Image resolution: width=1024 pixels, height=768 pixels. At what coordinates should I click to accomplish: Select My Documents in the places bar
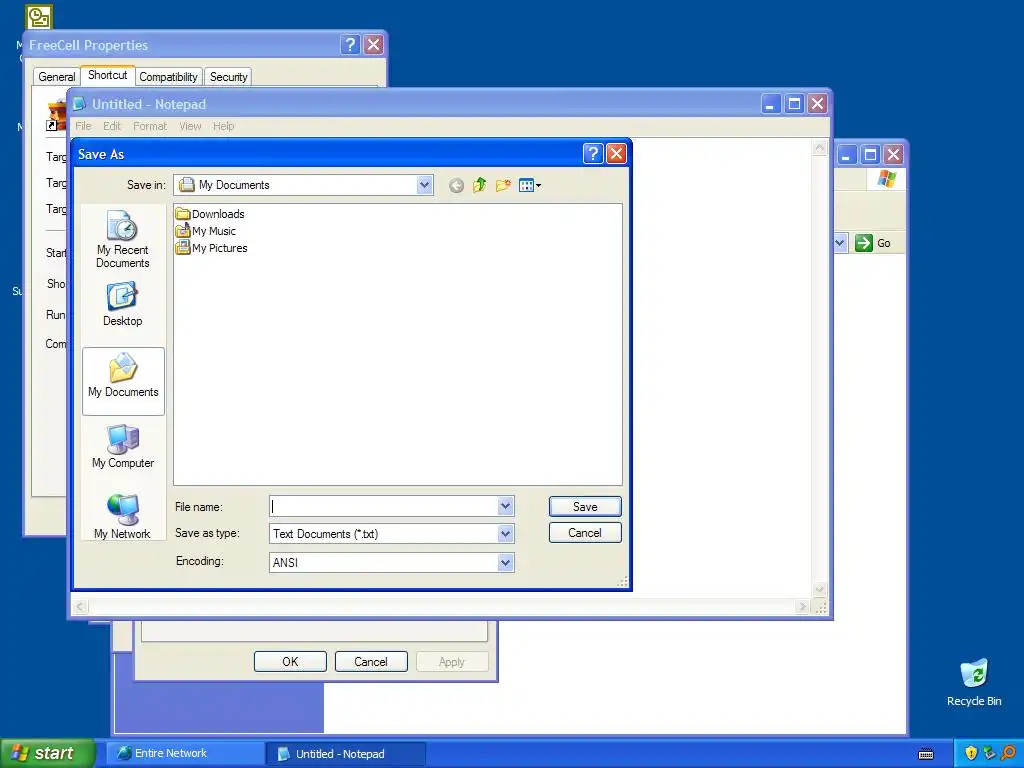pyautogui.click(x=123, y=381)
